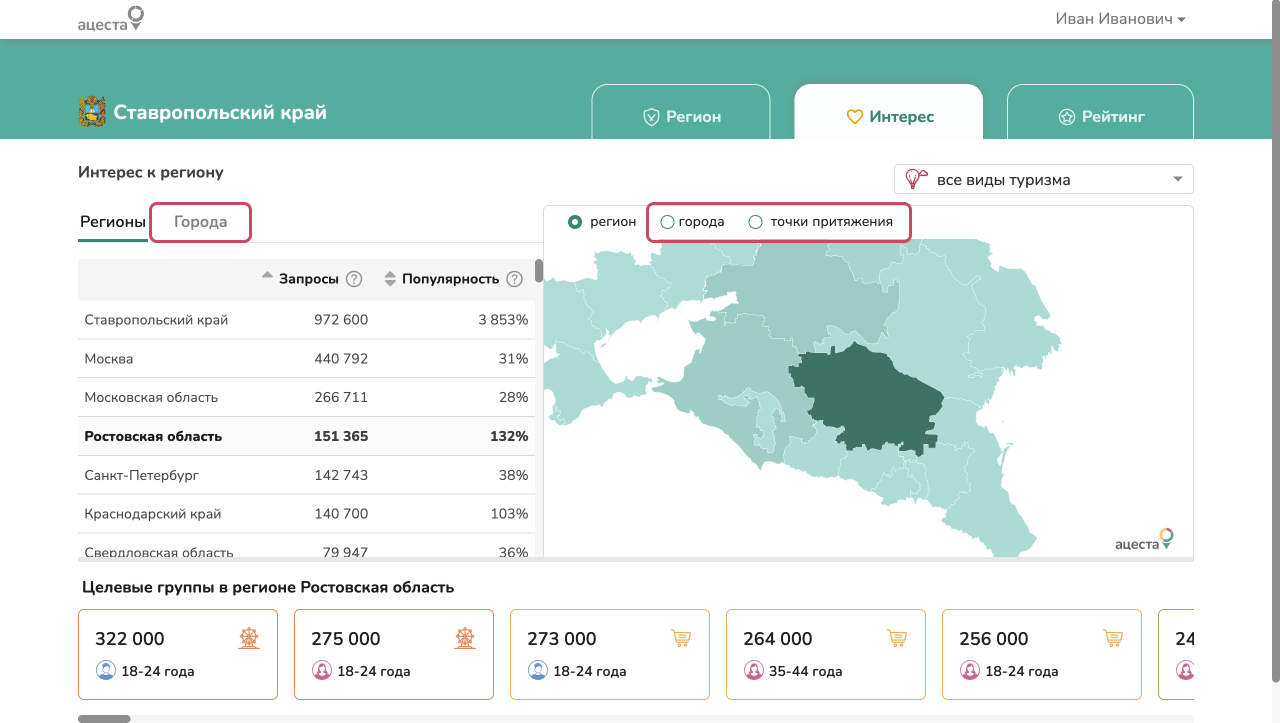Click the sort arrow beside Запросы

pyautogui.click(x=267, y=275)
